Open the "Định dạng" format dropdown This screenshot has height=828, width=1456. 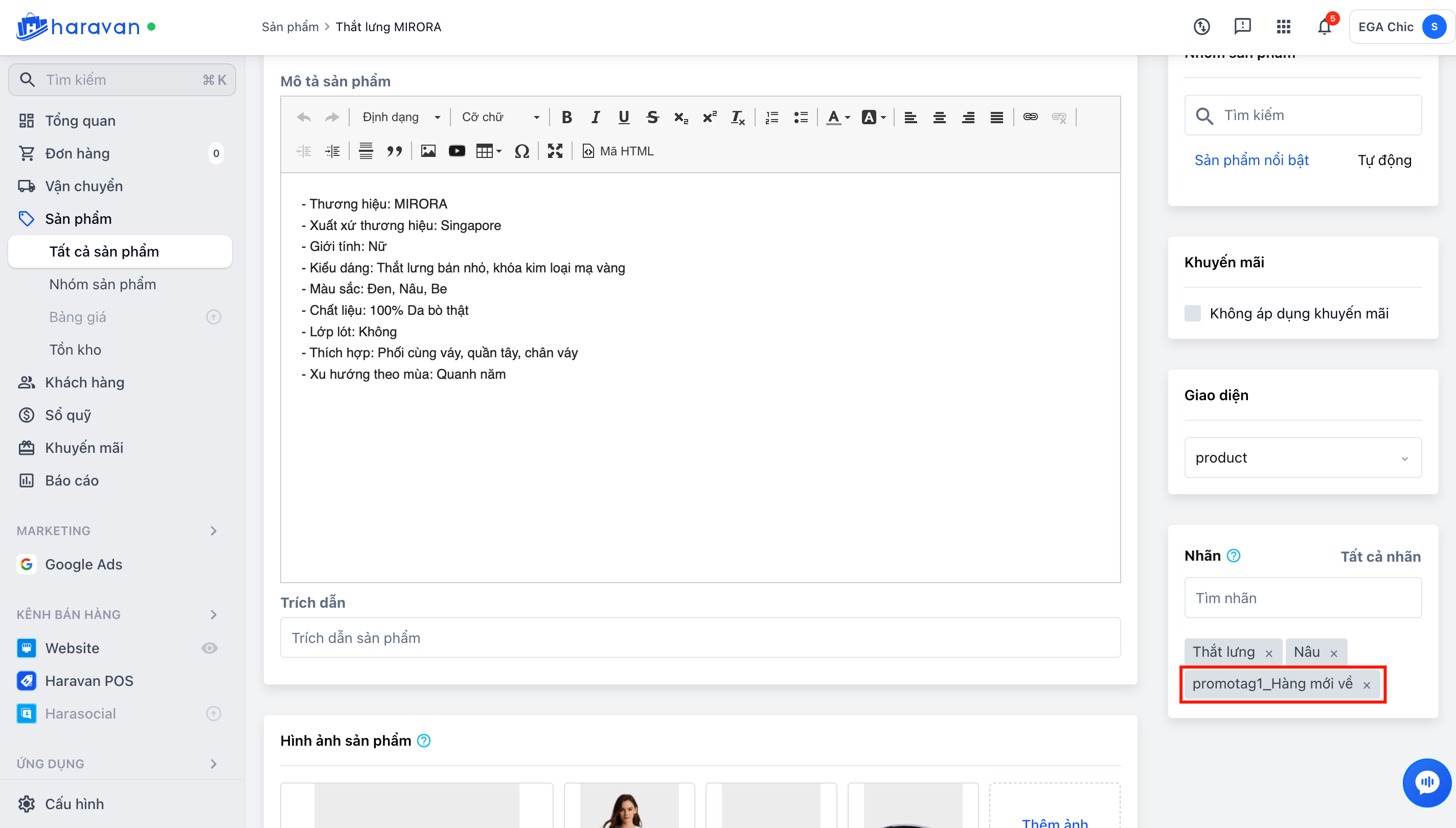point(401,117)
